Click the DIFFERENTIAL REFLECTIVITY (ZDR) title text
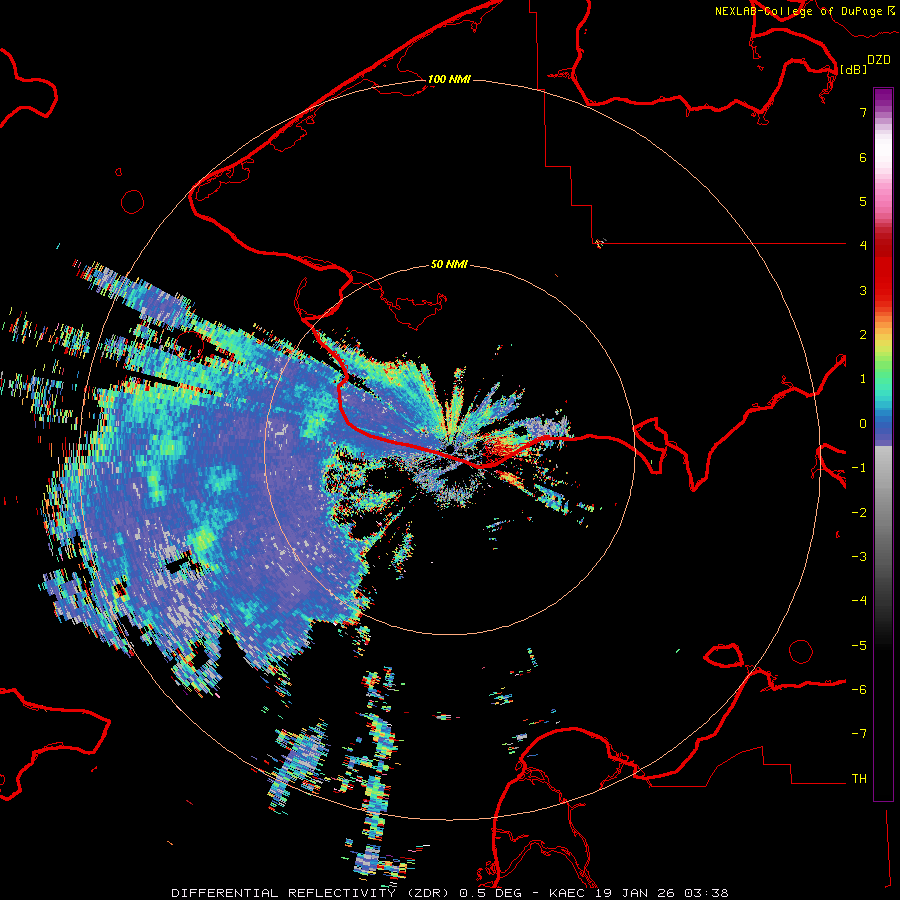 [312, 893]
